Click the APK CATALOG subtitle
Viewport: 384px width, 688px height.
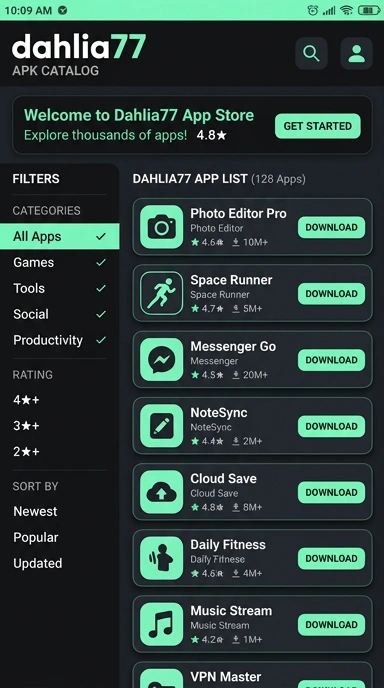tap(56, 71)
